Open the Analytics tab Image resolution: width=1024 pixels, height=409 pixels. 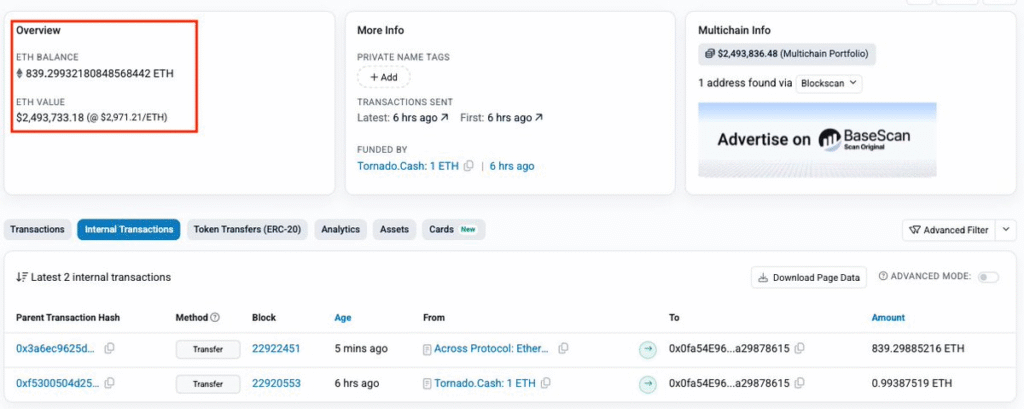(x=340, y=230)
